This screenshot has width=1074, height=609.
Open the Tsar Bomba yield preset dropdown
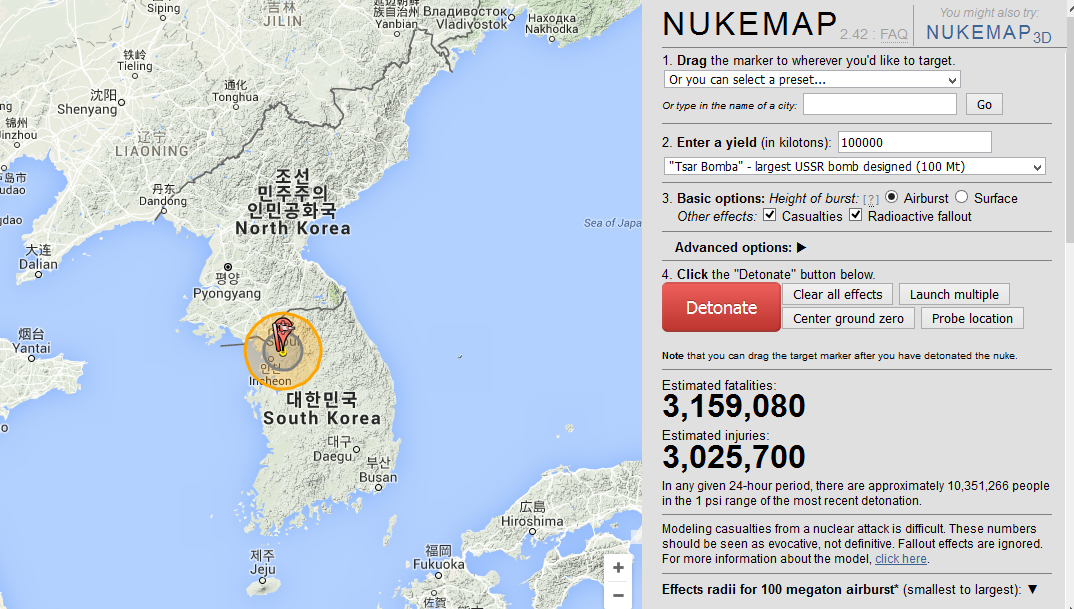[854, 166]
